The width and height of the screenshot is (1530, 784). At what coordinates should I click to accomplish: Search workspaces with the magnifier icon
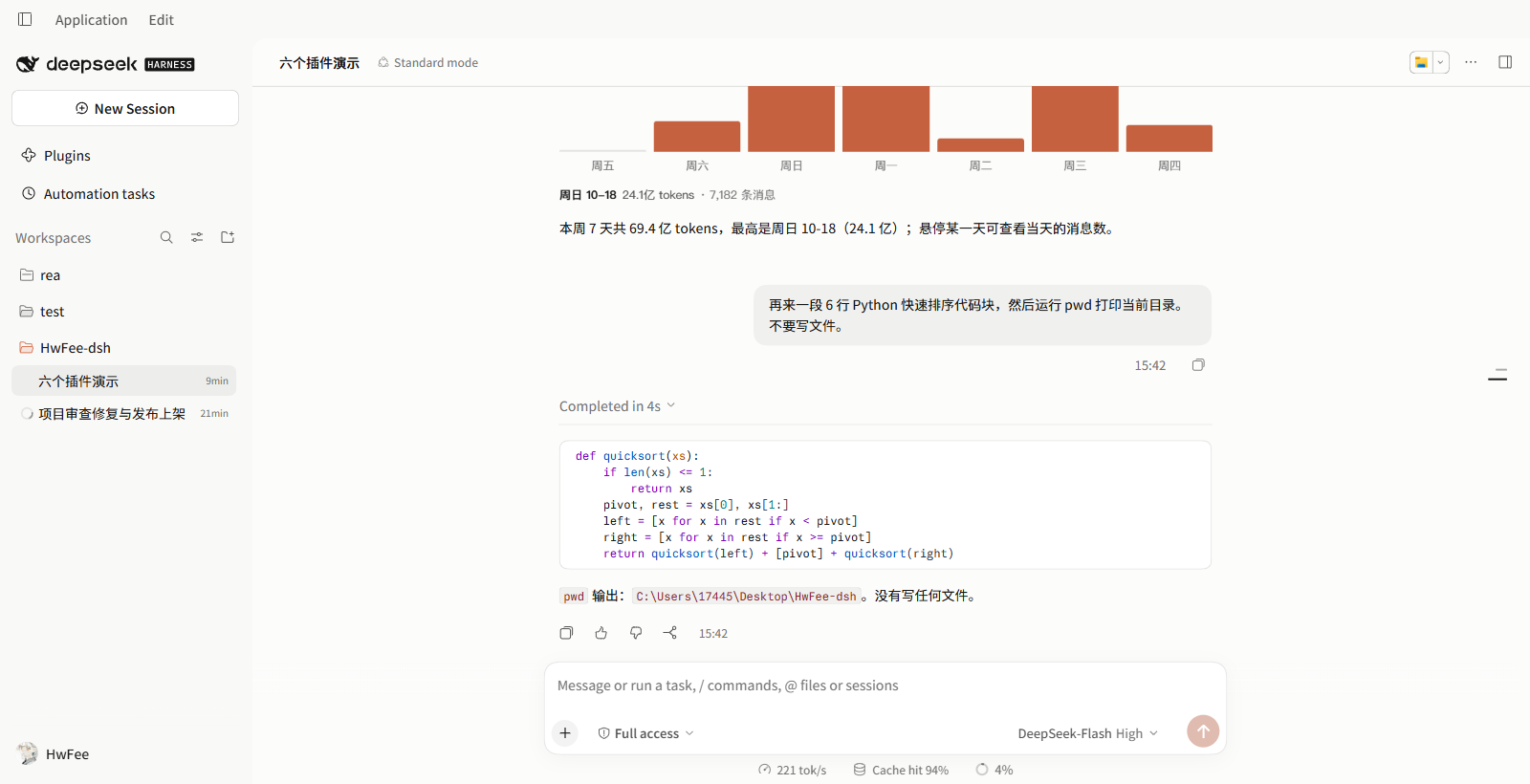[x=166, y=237]
